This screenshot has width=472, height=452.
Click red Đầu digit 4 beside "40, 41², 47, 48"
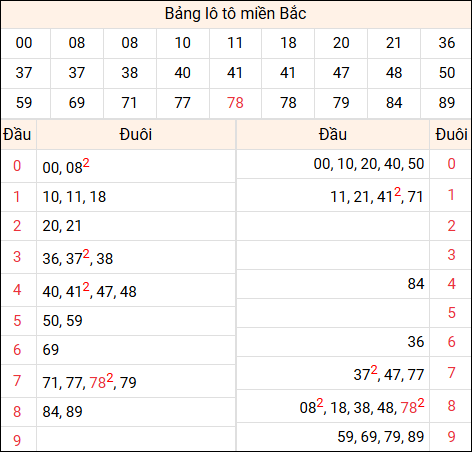[x=17, y=290]
